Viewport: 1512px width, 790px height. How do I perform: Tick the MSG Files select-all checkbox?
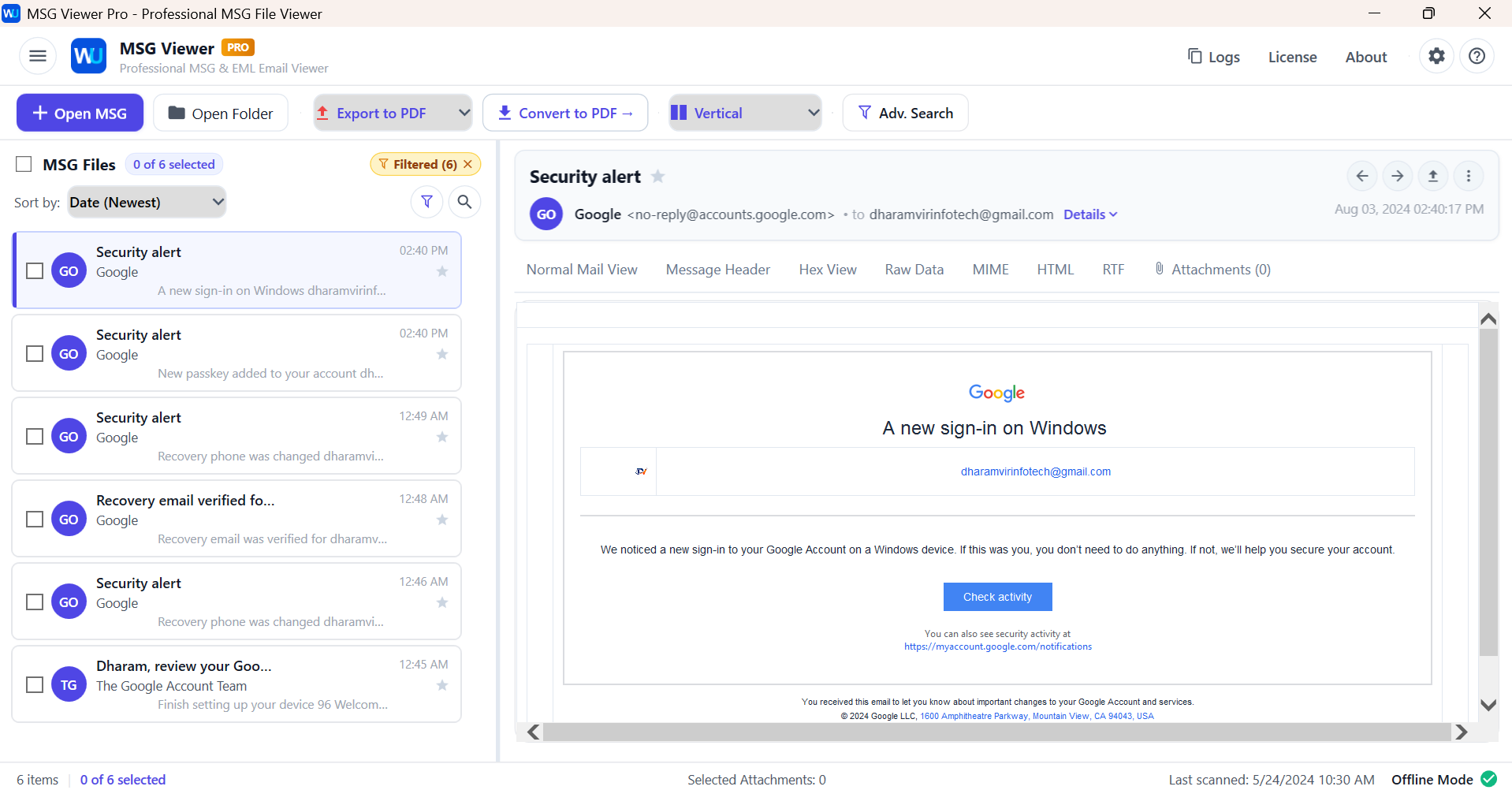click(x=24, y=164)
